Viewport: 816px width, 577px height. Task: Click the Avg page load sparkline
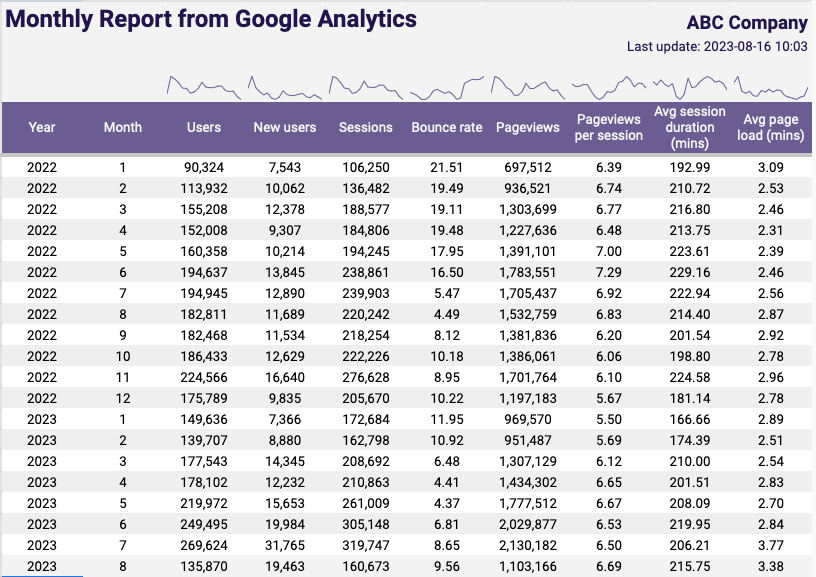click(772, 88)
